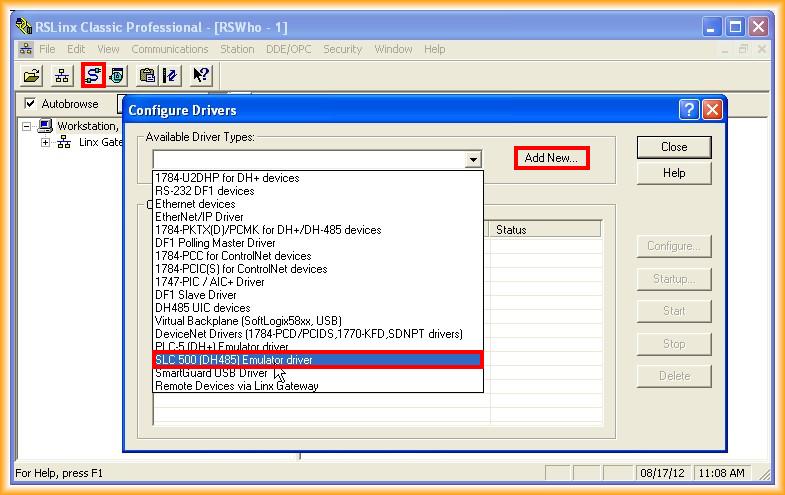Click the RSWho network browse icon
Viewport: 785px width, 495px height.
pos(62,75)
